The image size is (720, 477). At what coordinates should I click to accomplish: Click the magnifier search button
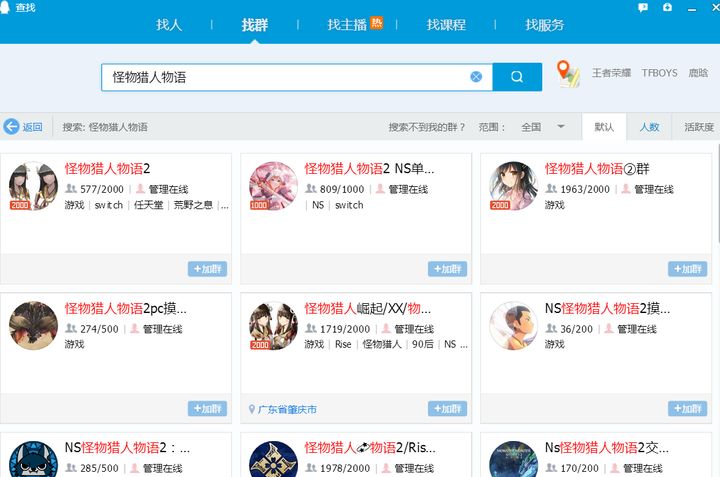516,77
